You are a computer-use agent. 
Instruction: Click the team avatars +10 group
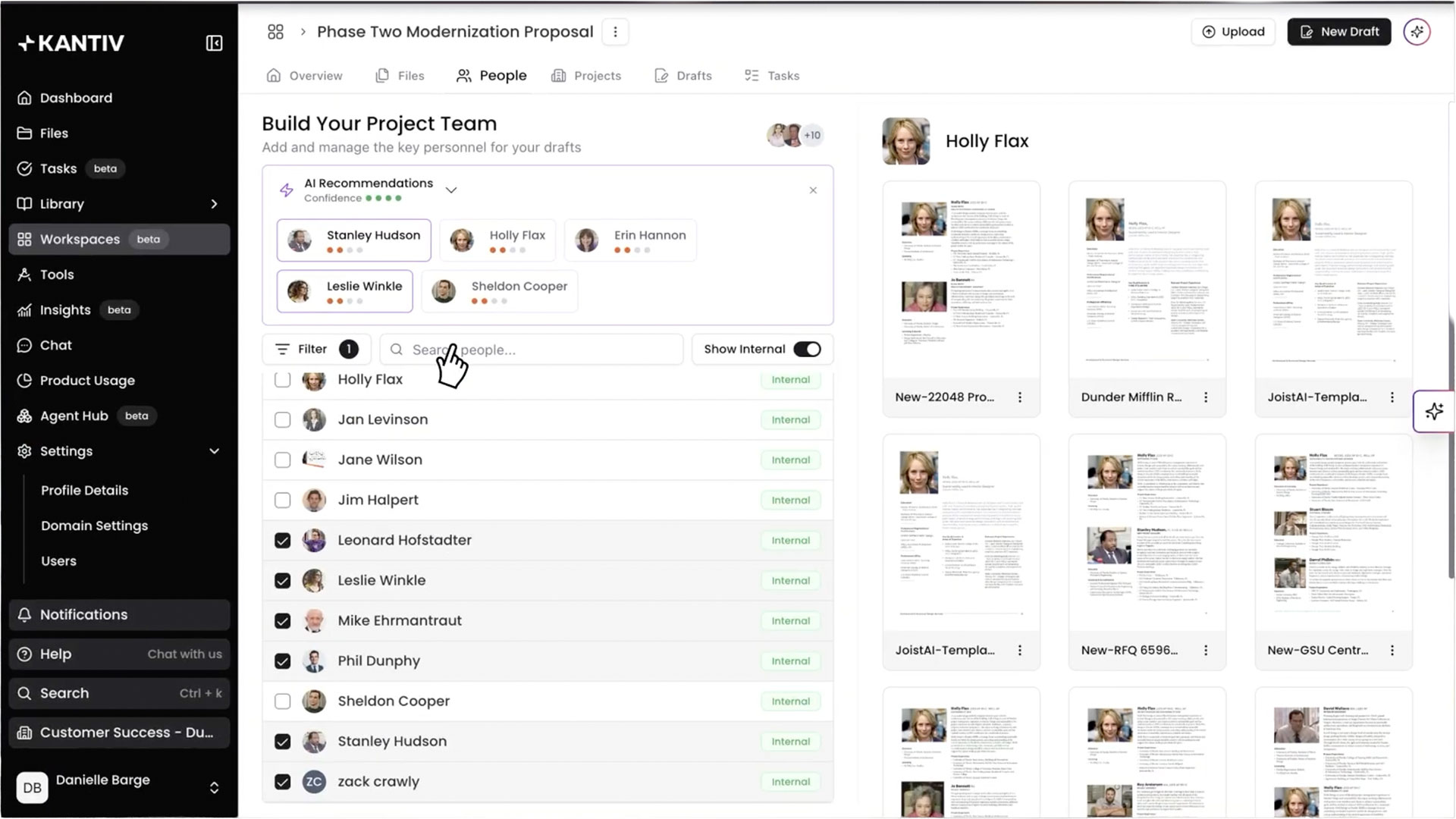point(795,136)
